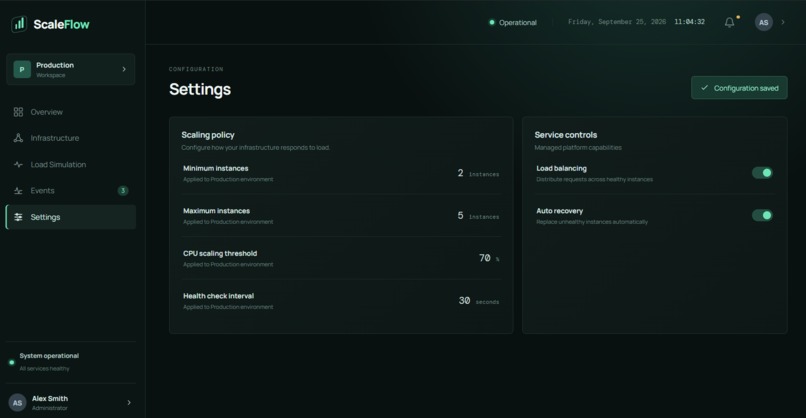Image resolution: width=806 pixels, height=418 pixels.
Task: Click the Infrastructure nodes icon
Action: 19,138
